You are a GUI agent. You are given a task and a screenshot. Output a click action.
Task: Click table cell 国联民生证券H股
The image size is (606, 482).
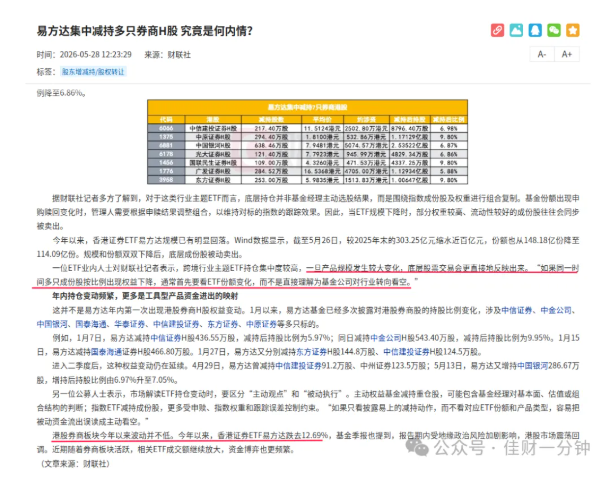click(213, 163)
